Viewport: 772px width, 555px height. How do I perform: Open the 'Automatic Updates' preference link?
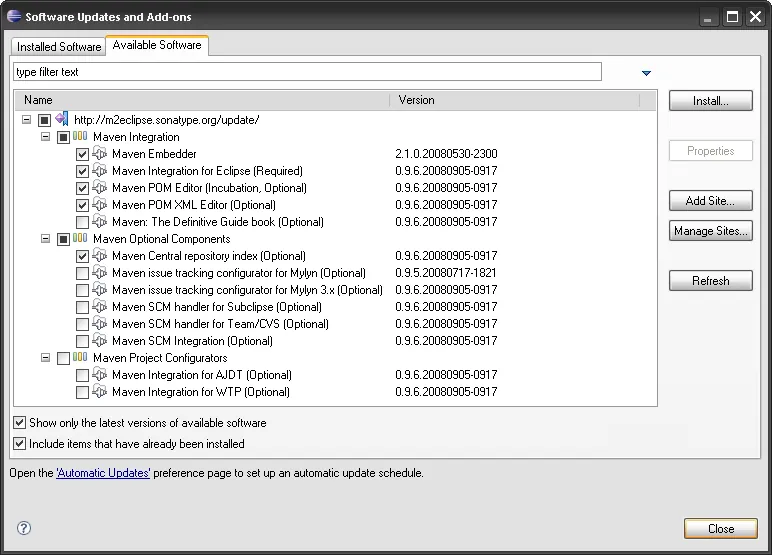(x=103, y=473)
